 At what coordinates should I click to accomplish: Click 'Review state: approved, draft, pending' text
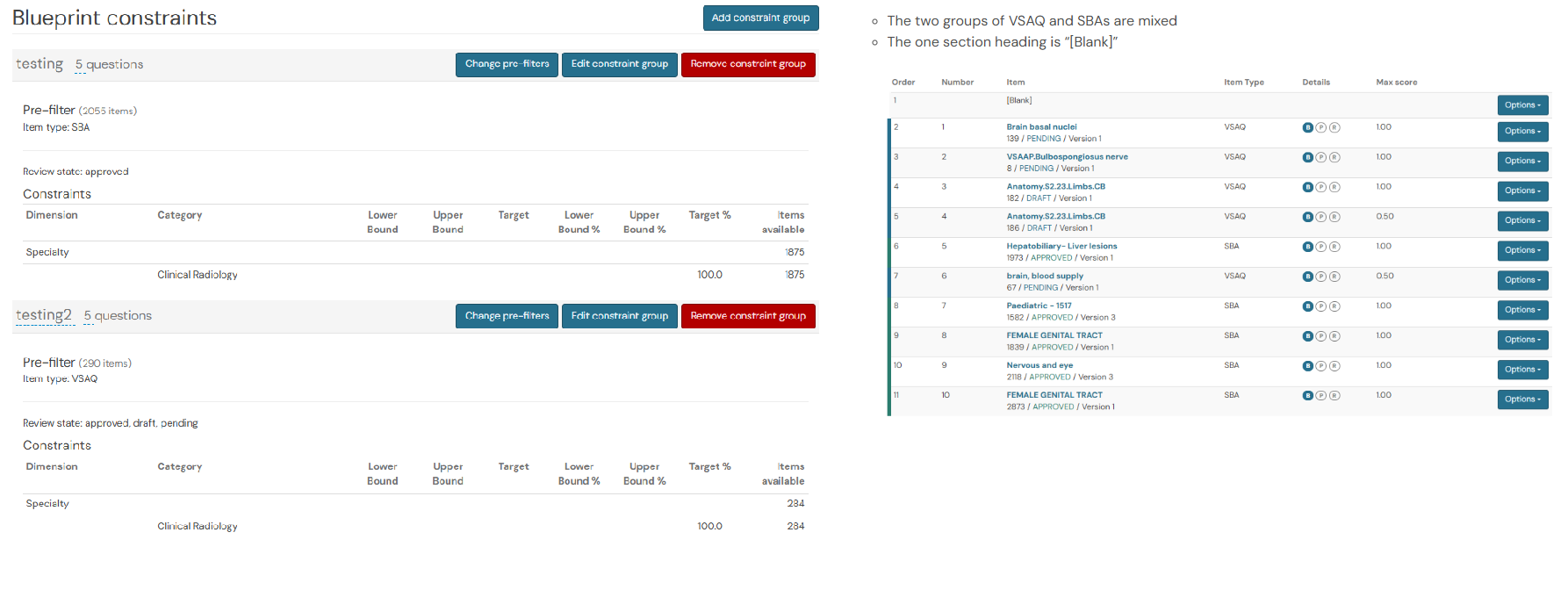111,423
